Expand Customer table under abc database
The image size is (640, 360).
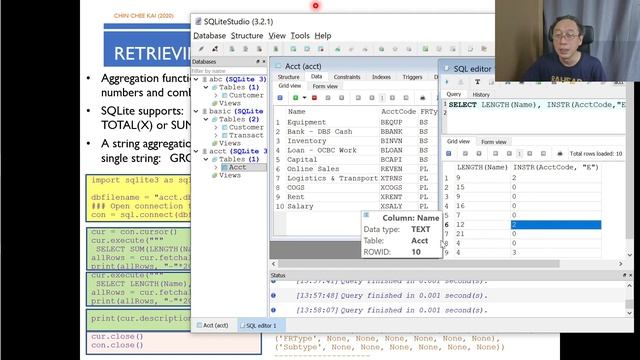click(x=216, y=96)
